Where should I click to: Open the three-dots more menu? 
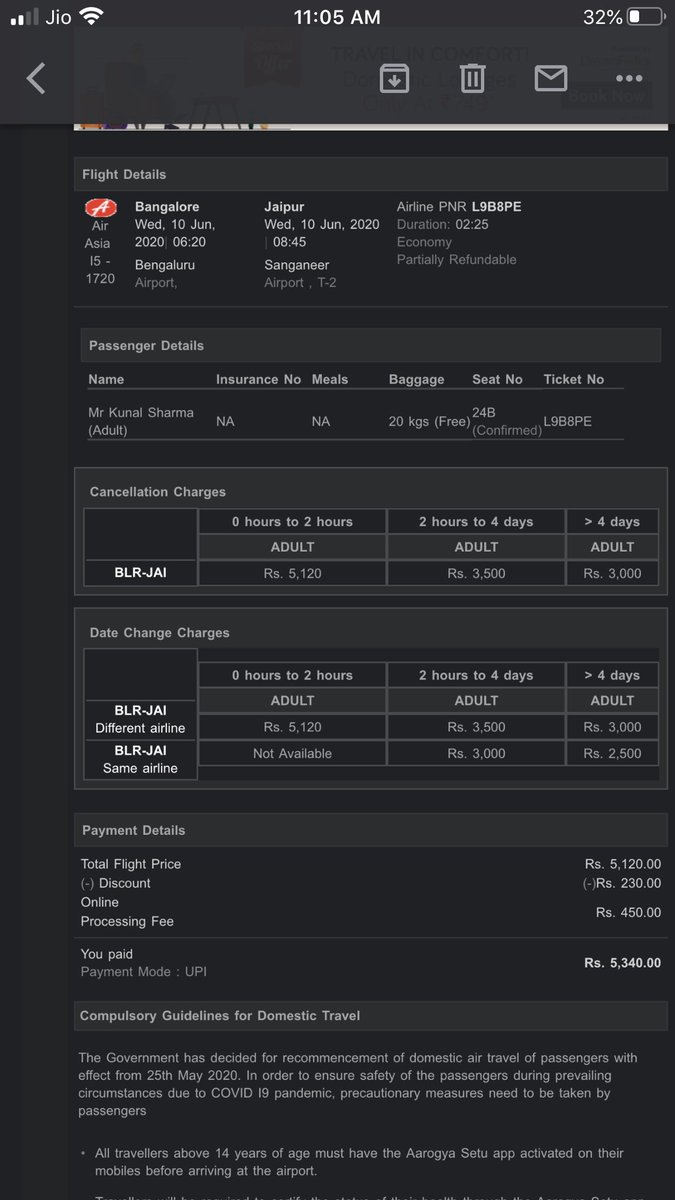click(x=629, y=79)
